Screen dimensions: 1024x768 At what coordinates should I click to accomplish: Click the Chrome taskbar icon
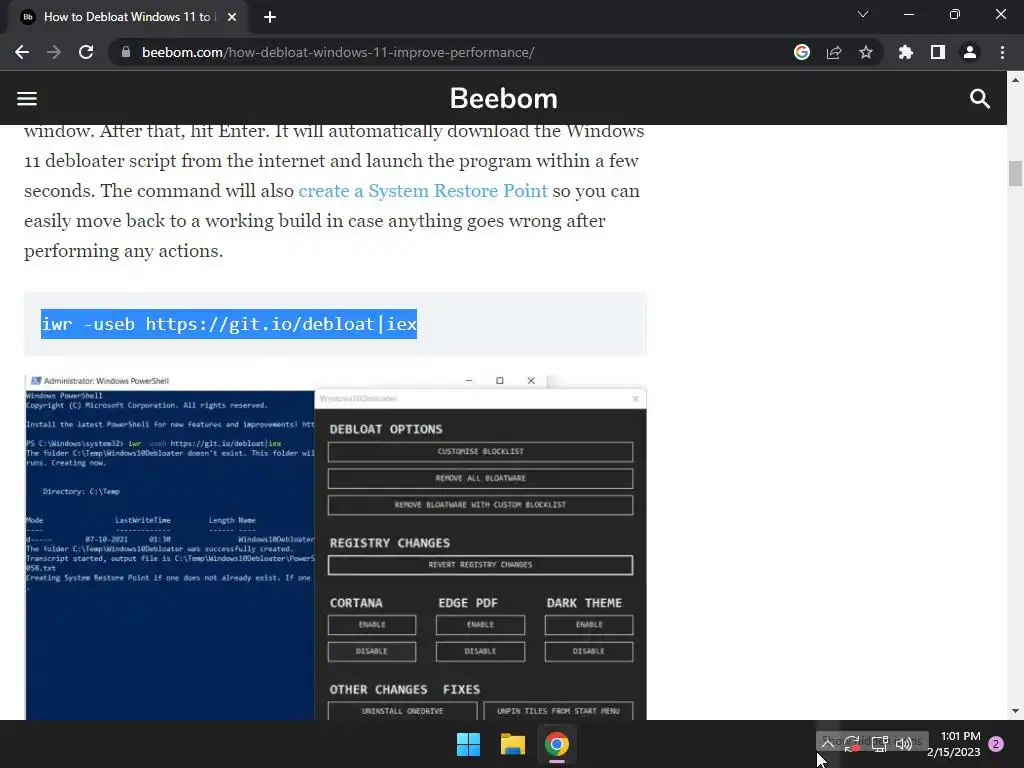(557, 744)
